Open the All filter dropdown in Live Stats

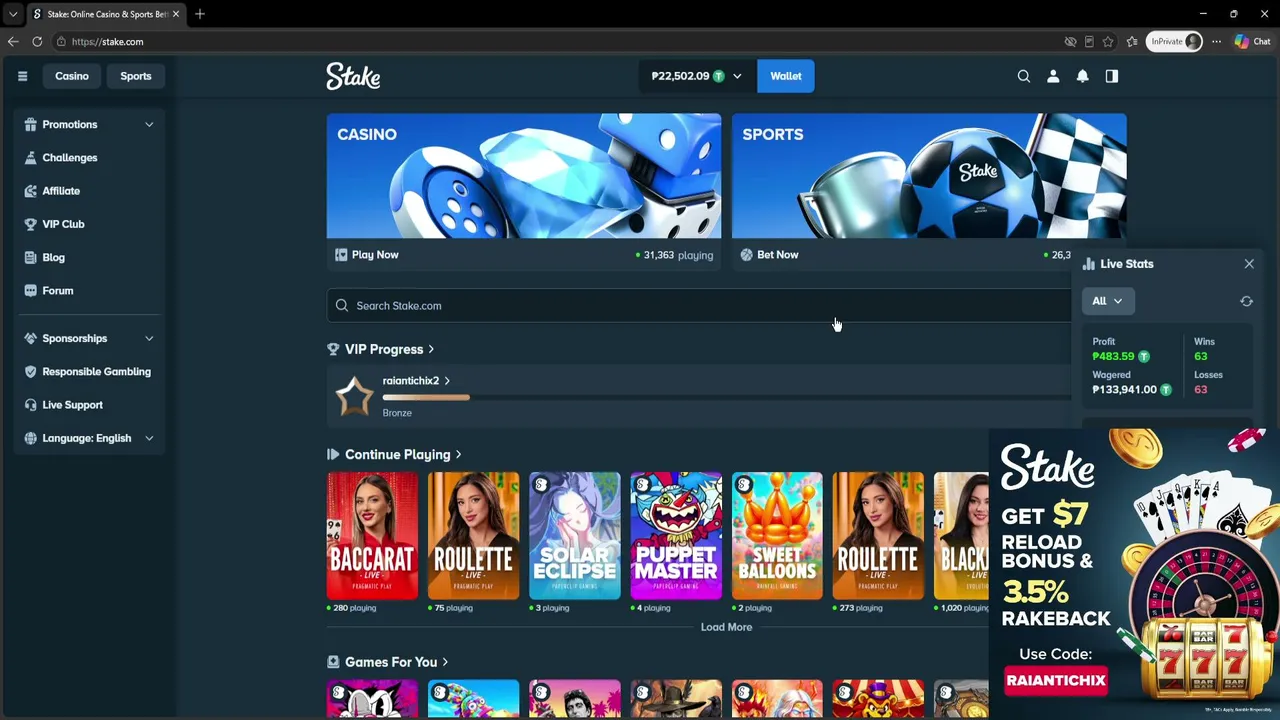tap(1108, 301)
